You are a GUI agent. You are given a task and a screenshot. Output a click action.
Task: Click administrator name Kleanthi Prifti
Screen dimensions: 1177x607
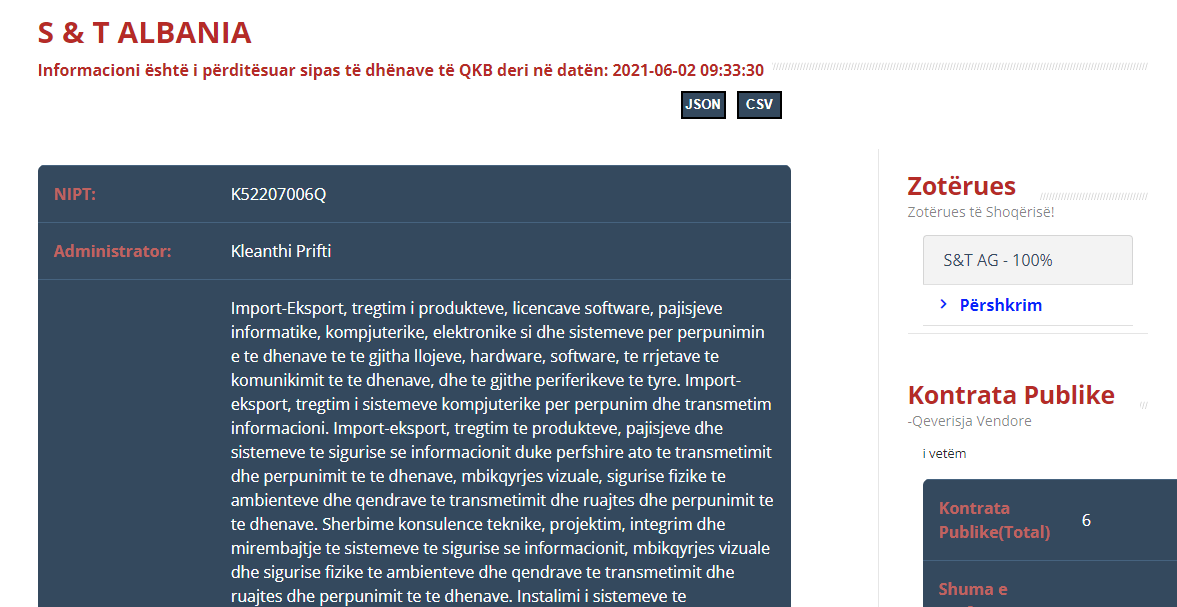[281, 251]
